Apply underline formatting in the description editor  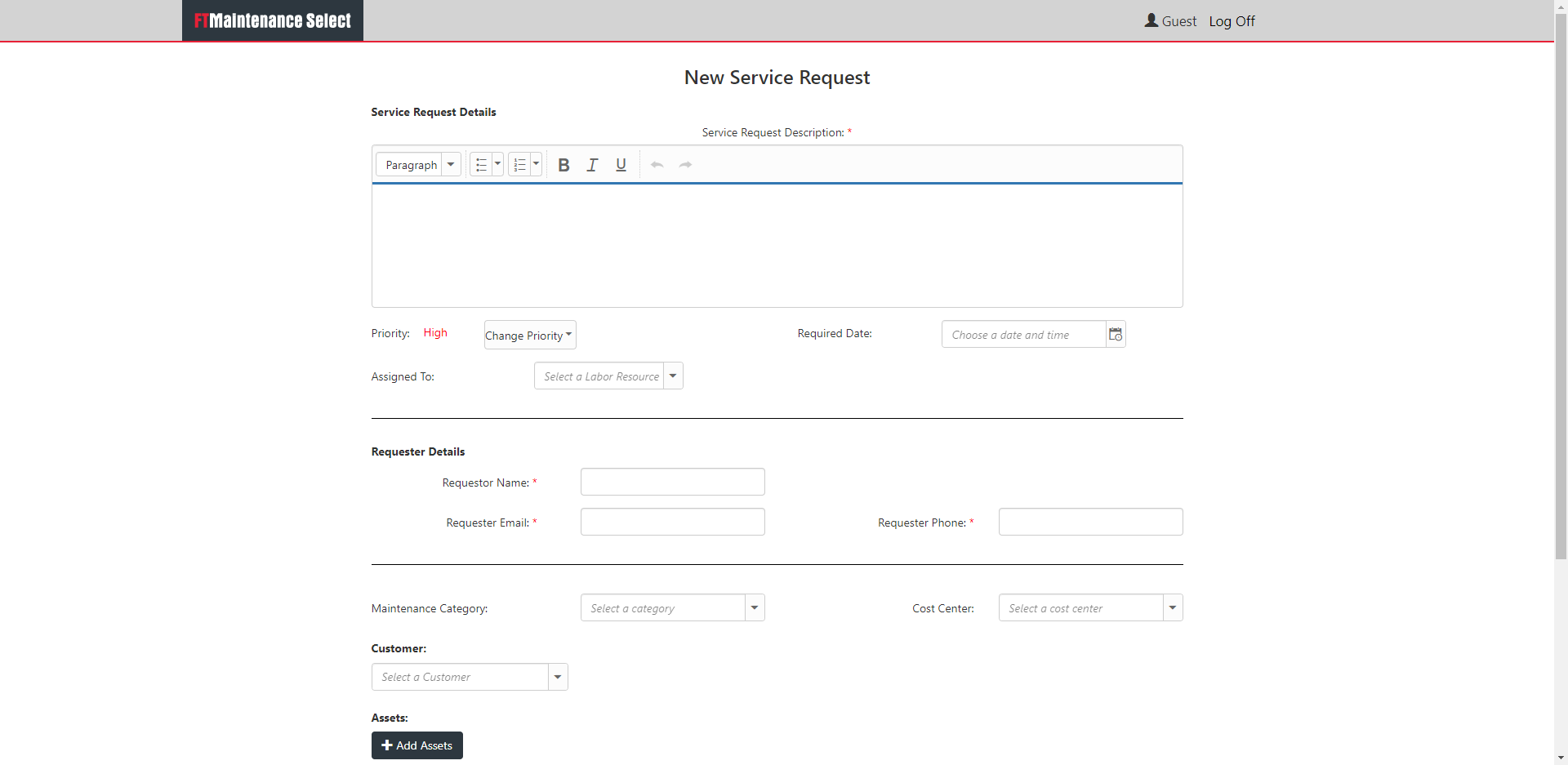[x=621, y=164]
